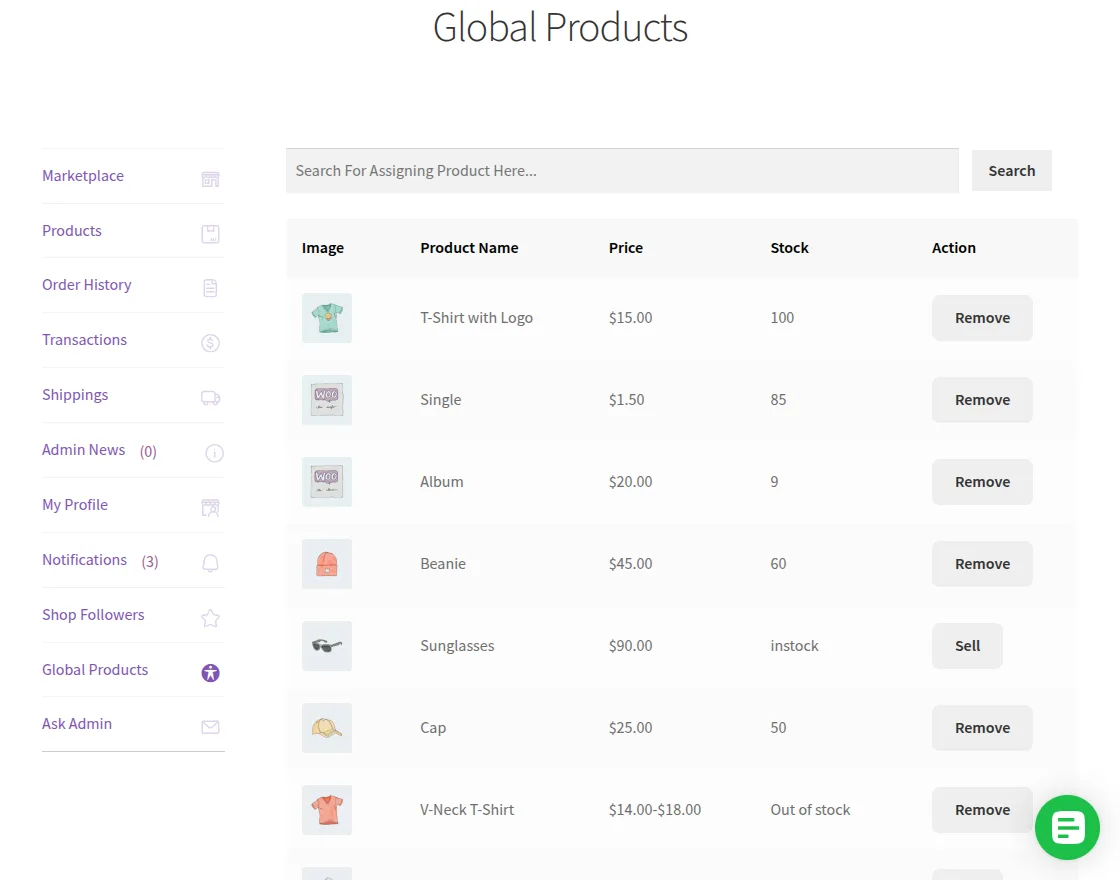This screenshot has width=1120, height=880.
Task: Navigate to Shippings
Action: (75, 395)
